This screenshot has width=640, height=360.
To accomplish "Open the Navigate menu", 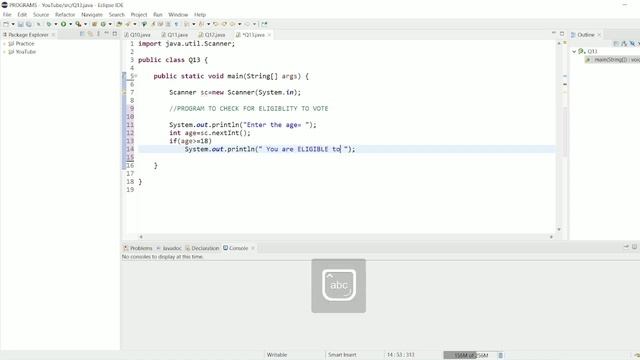I will pos(92,15).
